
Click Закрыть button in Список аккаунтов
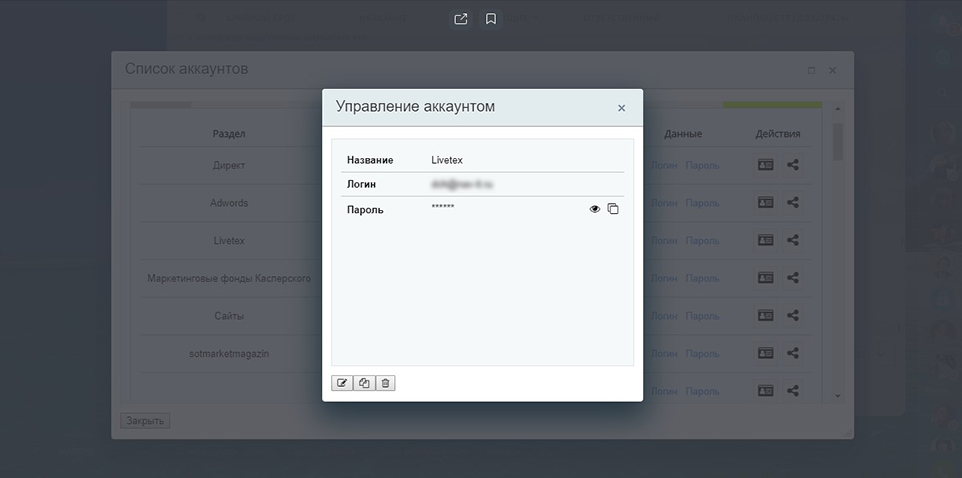(x=145, y=421)
